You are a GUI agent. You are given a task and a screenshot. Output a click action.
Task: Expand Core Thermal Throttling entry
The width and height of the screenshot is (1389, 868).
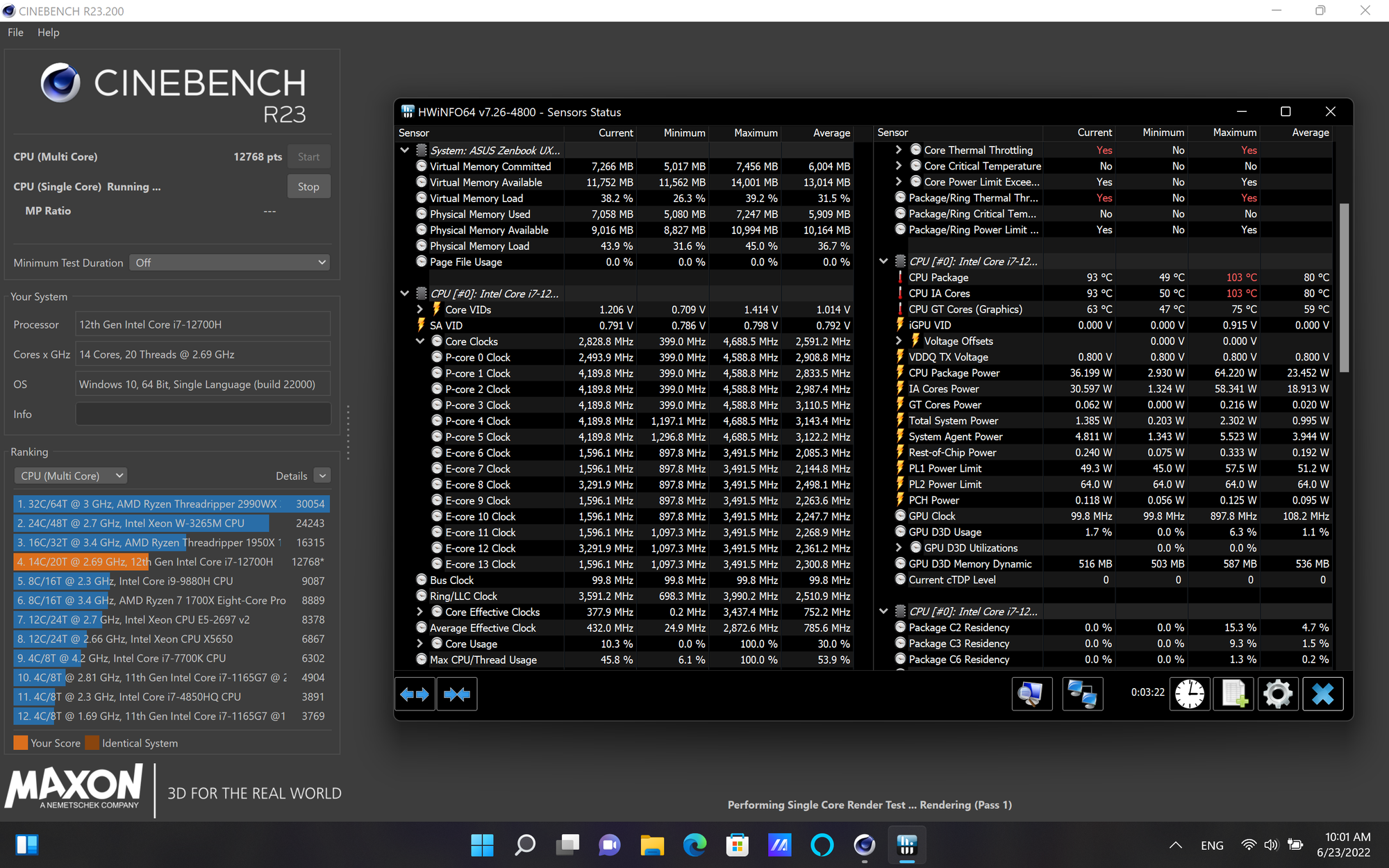tap(898, 150)
